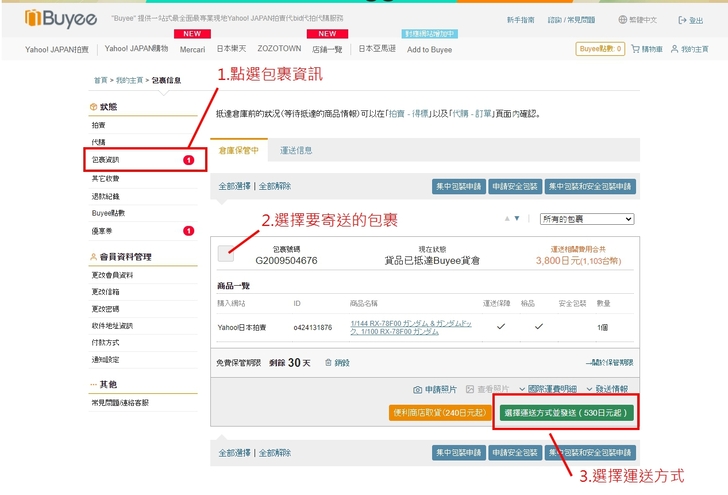Screen dimensions: 728x495
Task: Click the sort-descending arrow beside the package filter
Action: (x=517, y=218)
